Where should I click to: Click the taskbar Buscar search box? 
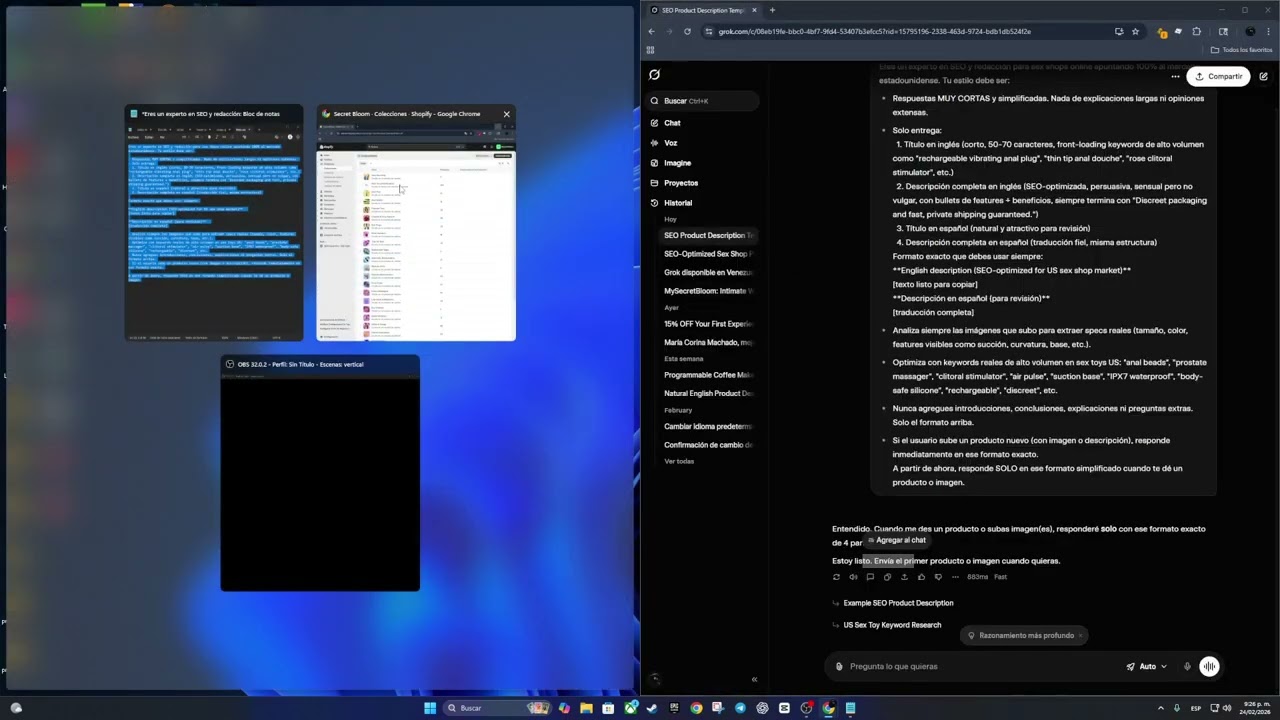(497, 708)
